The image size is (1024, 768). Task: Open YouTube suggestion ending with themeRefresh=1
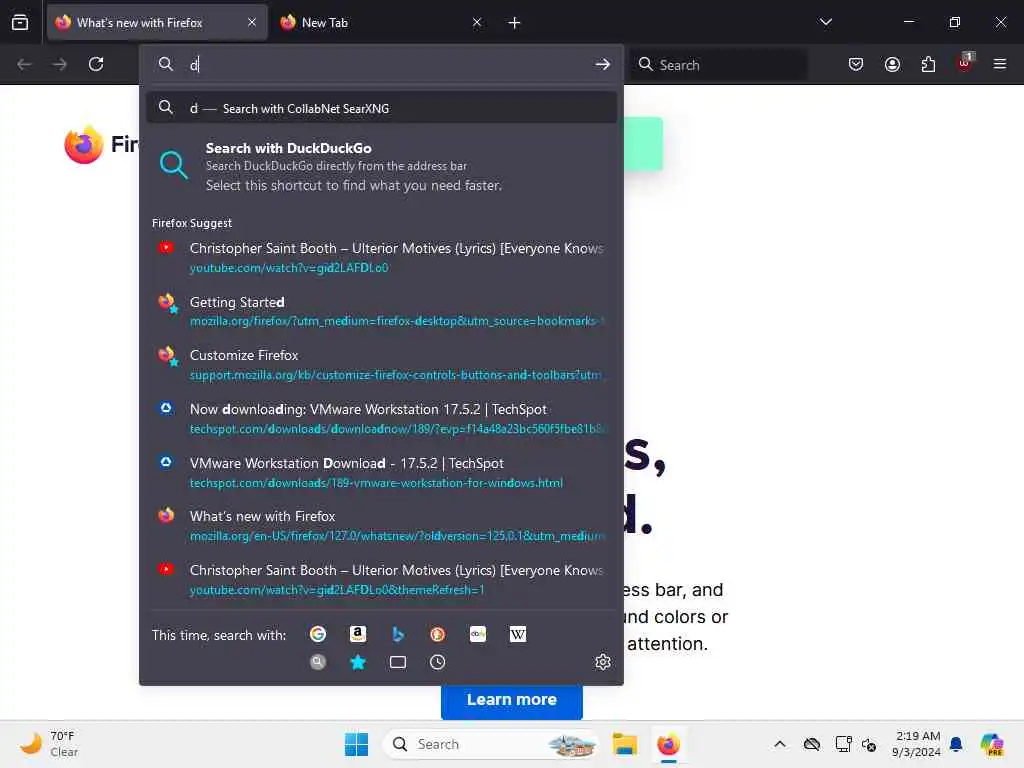381,579
